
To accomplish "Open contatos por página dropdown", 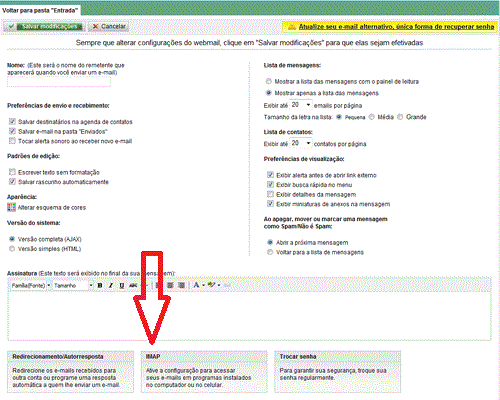I will tap(301, 143).
